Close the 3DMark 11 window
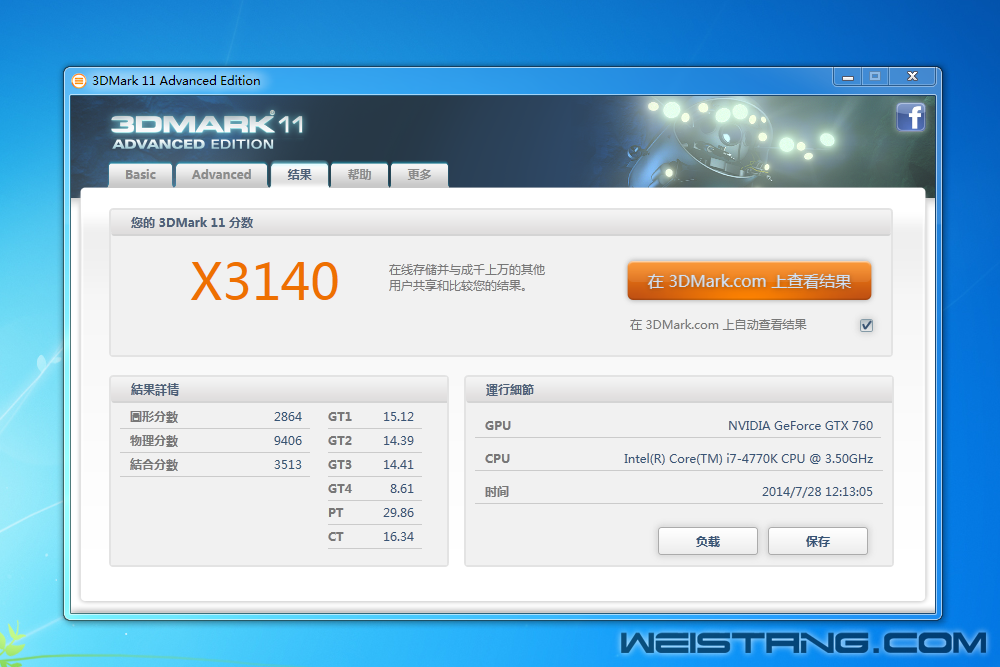The width and height of the screenshot is (1000, 667). pyautogui.click(x=913, y=77)
